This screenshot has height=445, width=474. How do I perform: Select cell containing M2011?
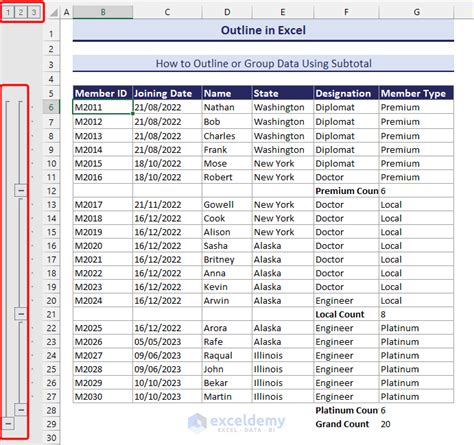[103, 107]
